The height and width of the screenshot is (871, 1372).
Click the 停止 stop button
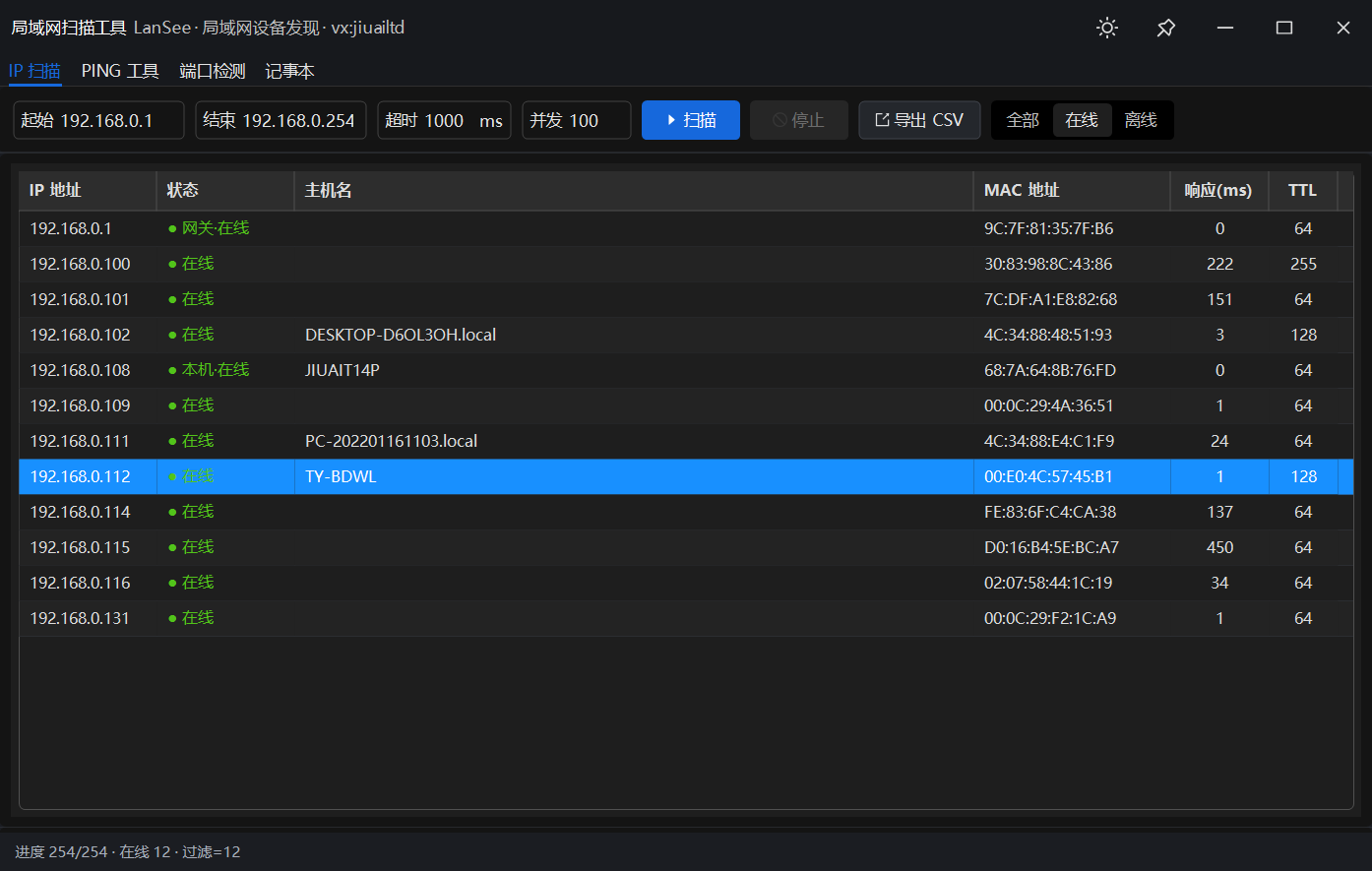coord(799,120)
